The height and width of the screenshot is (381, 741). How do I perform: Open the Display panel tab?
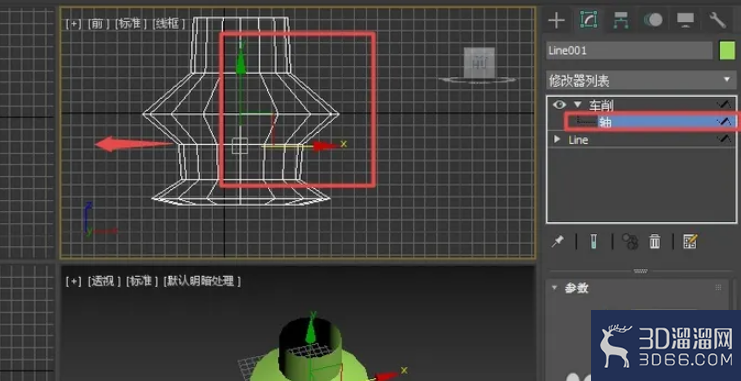pos(685,20)
